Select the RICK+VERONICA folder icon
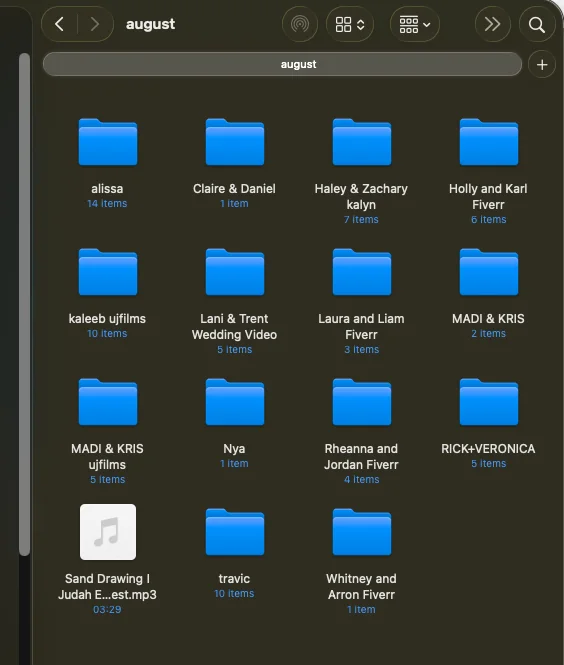The image size is (564, 665). [489, 402]
